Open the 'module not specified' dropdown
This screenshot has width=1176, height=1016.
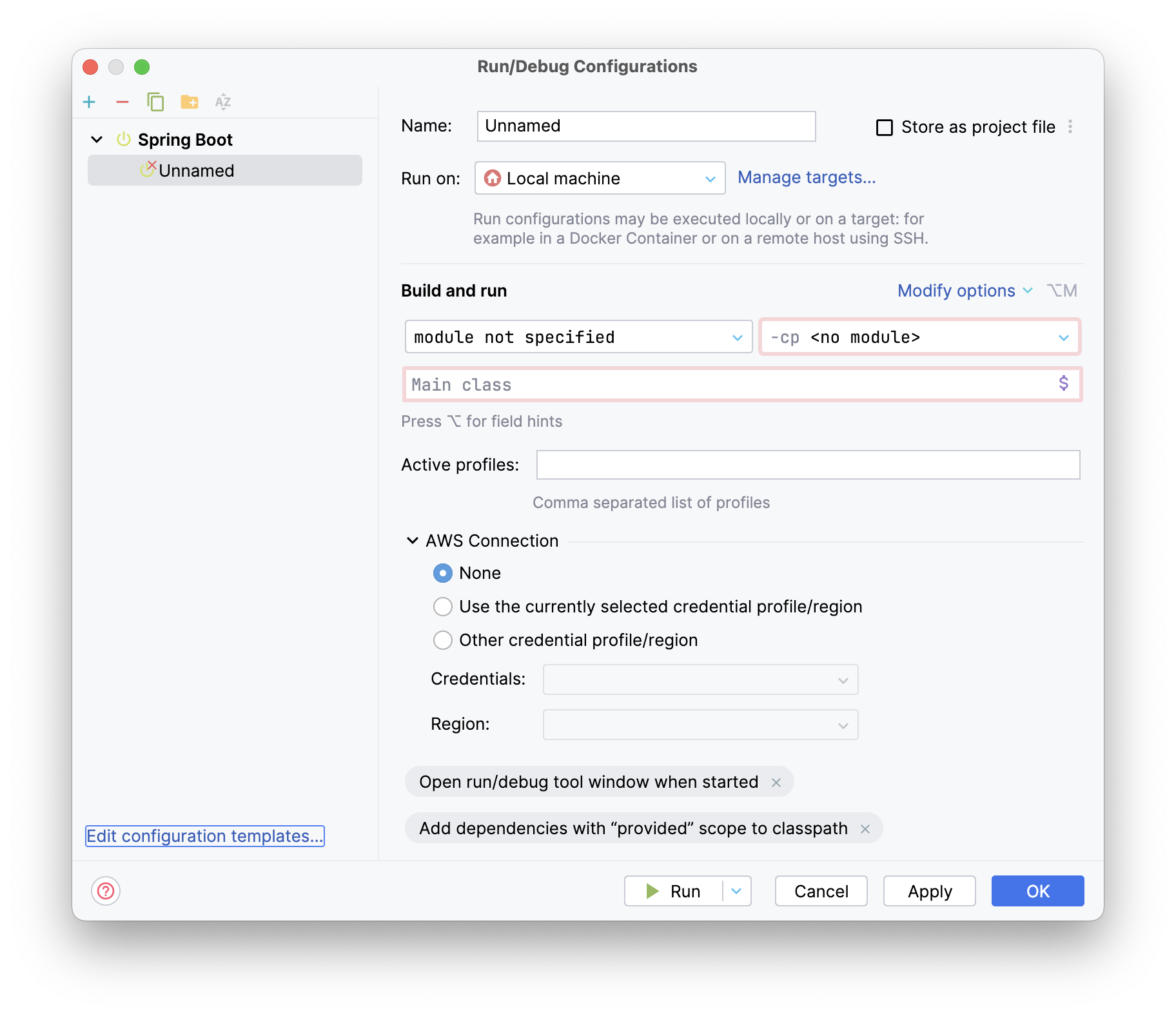[578, 337]
